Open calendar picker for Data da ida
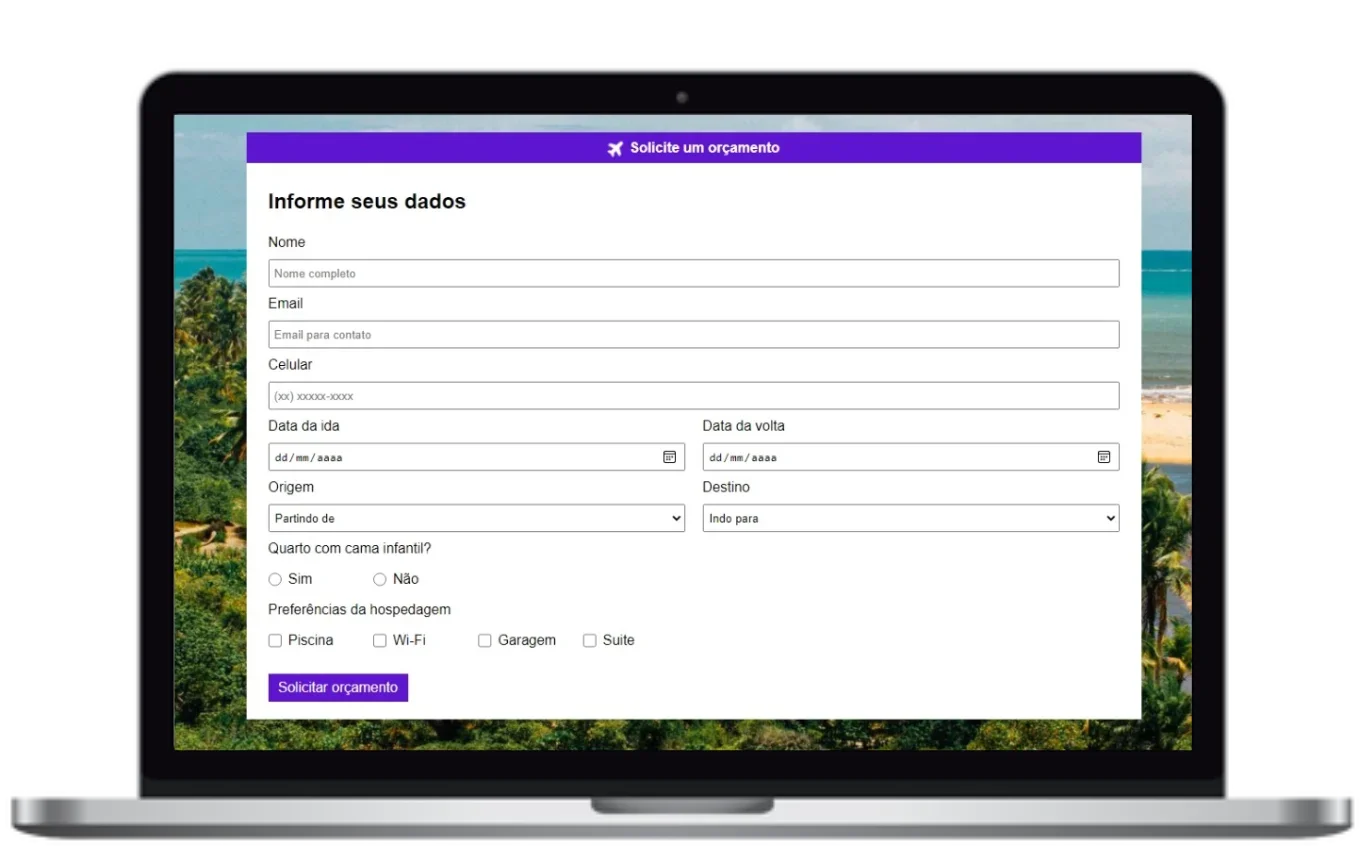The height and width of the screenshot is (861, 1365). 669,457
